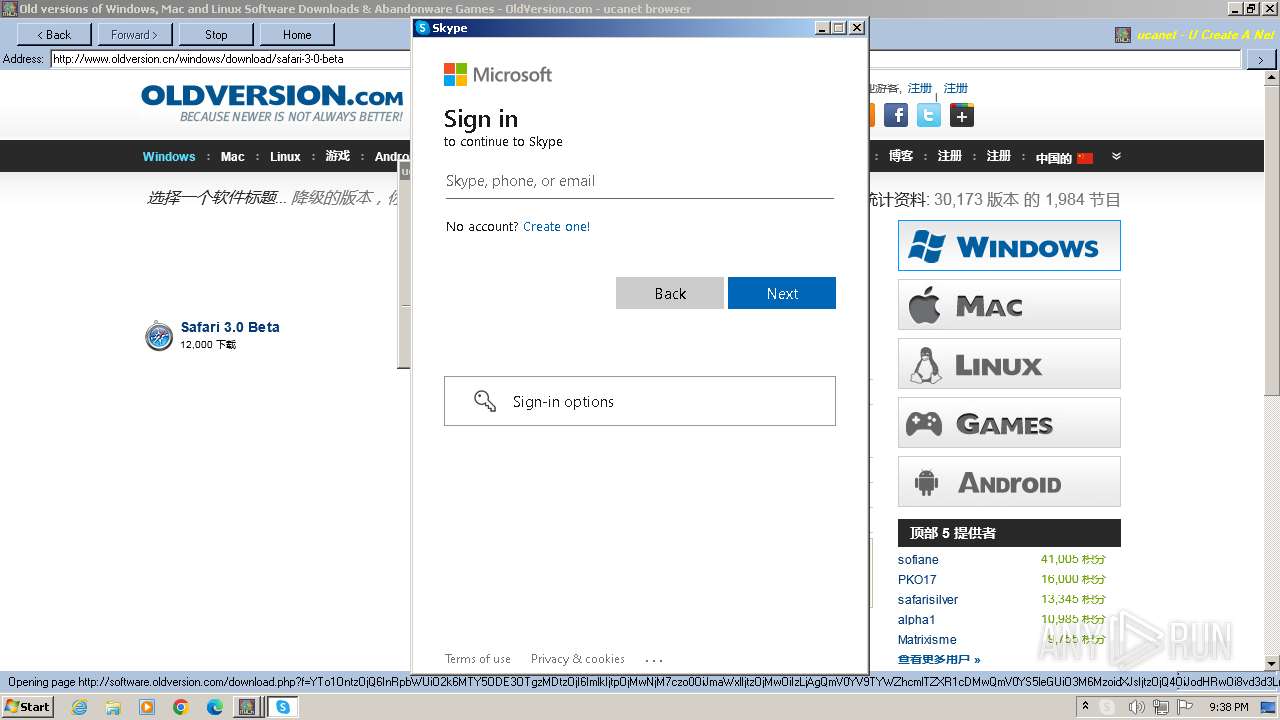Click the China flag icon in navigation bar
This screenshot has height=720, width=1280.
1085,158
